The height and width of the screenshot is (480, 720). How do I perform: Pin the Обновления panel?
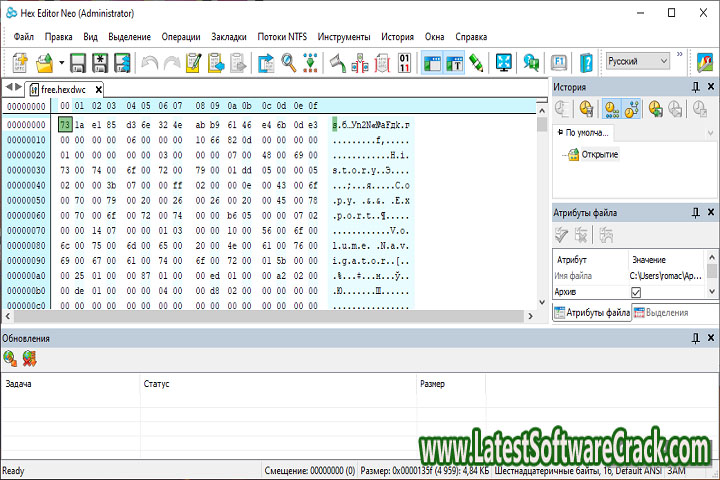point(696,338)
